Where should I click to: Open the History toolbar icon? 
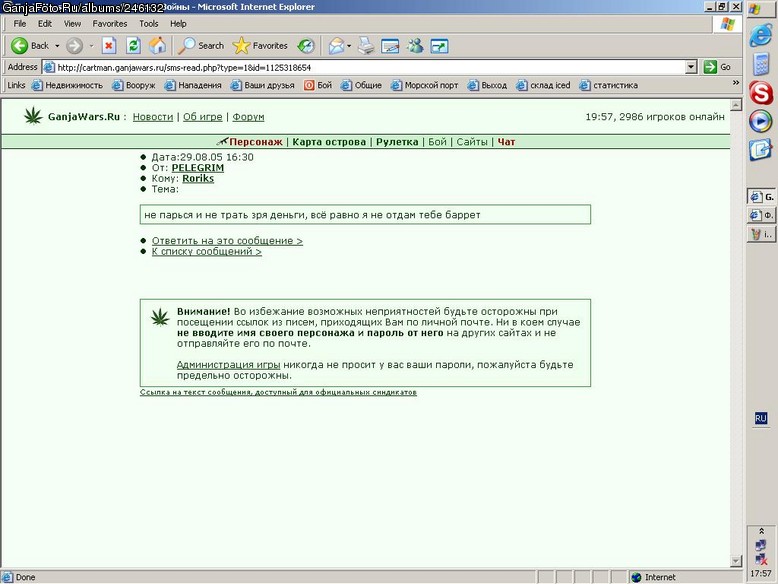[x=306, y=46]
